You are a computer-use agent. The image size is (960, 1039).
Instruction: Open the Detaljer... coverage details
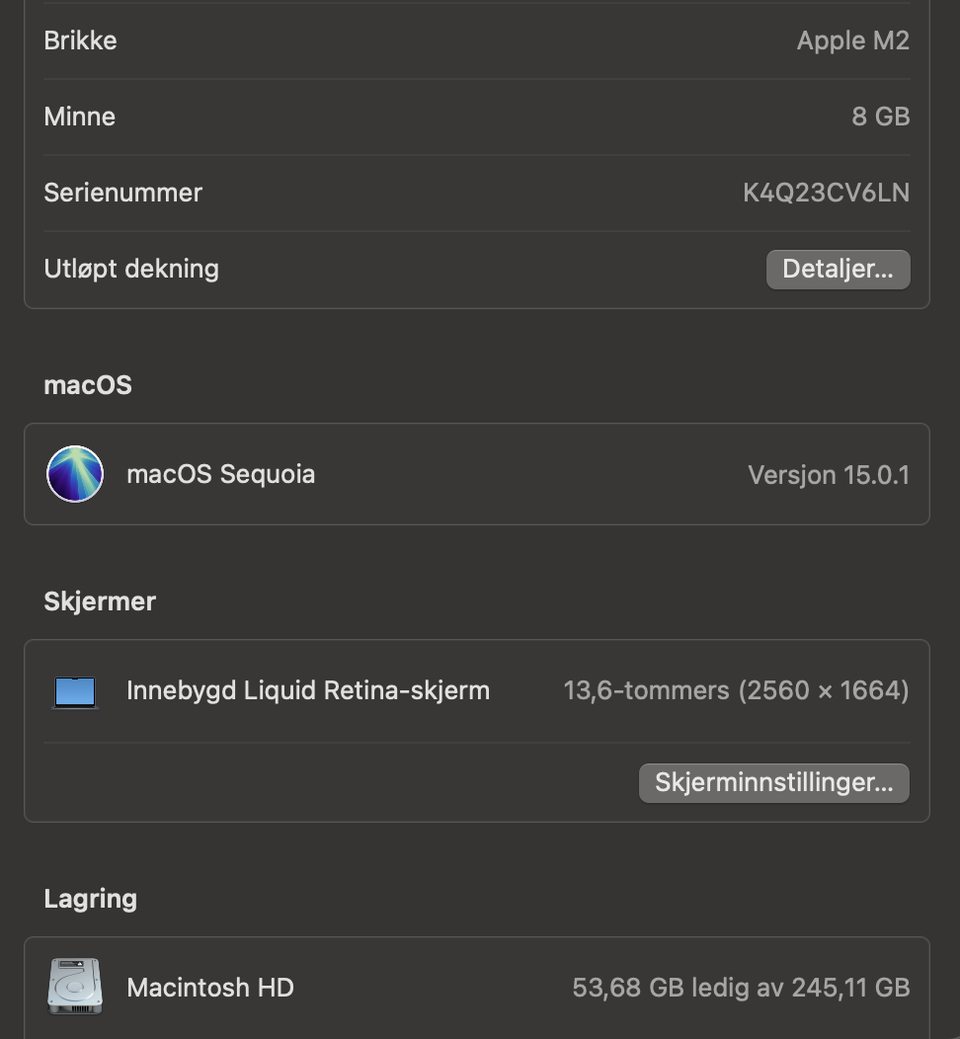coord(838,269)
